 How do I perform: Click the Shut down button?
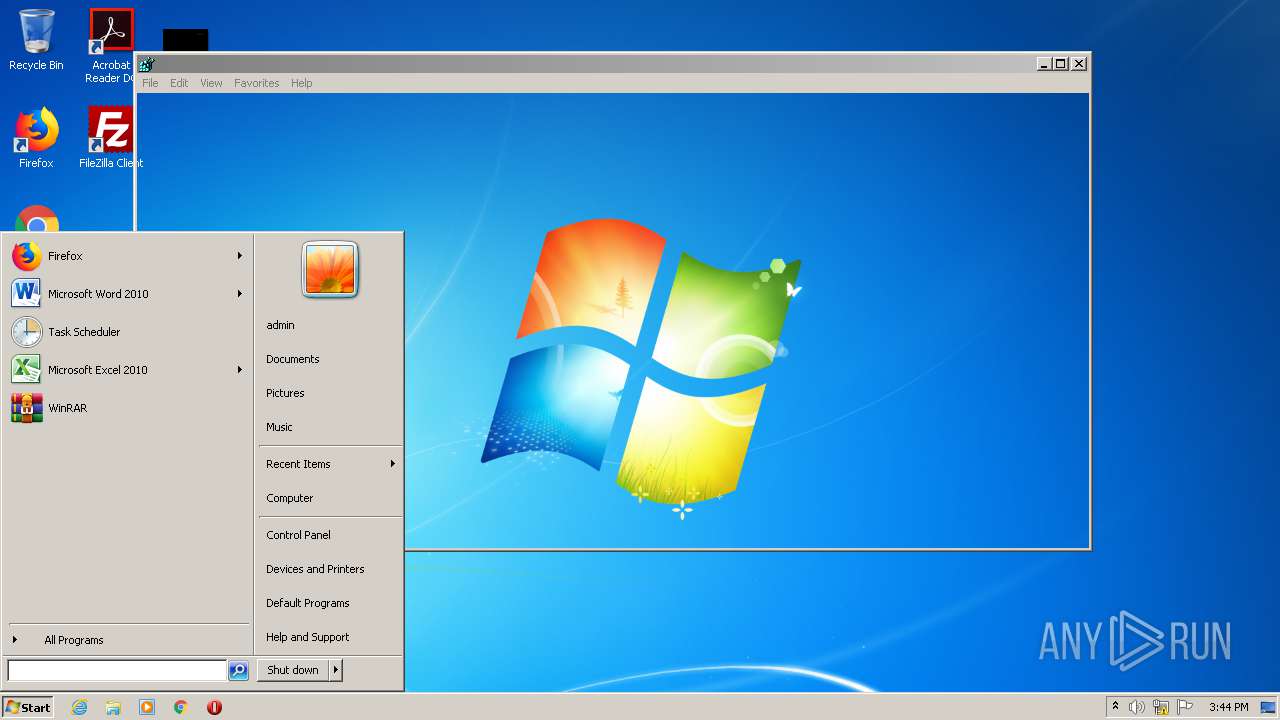pos(293,670)
